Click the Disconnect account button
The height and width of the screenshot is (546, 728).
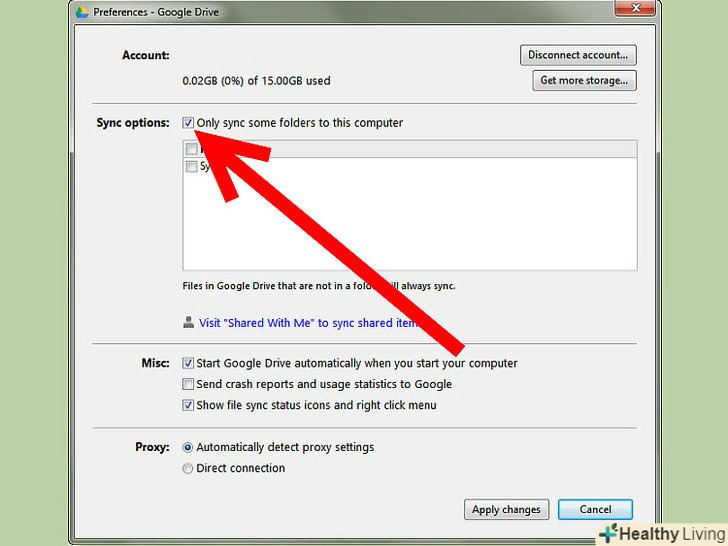[x=578, y=55]
